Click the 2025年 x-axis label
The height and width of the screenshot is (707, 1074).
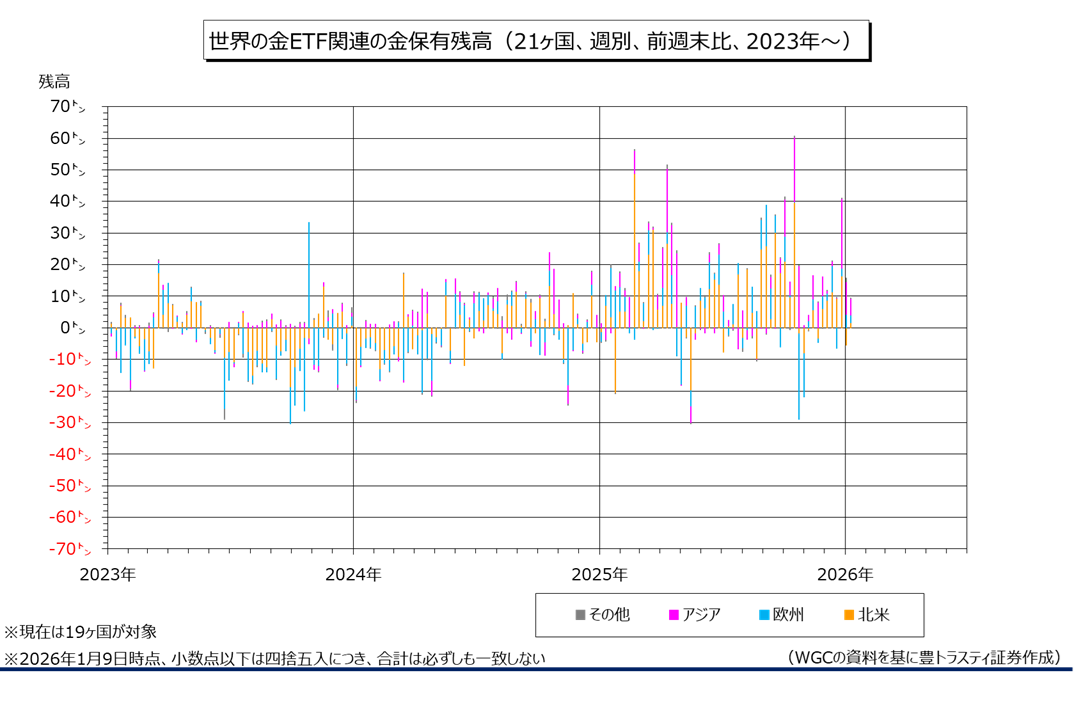point(599,575)
